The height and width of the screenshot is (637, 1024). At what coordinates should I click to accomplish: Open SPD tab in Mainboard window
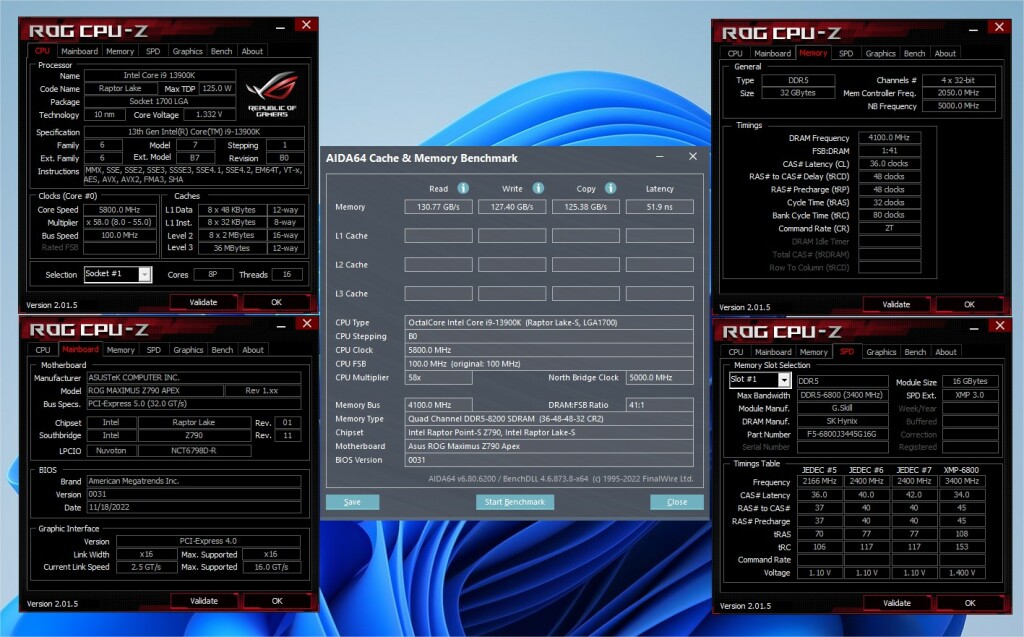click(153, 350)
